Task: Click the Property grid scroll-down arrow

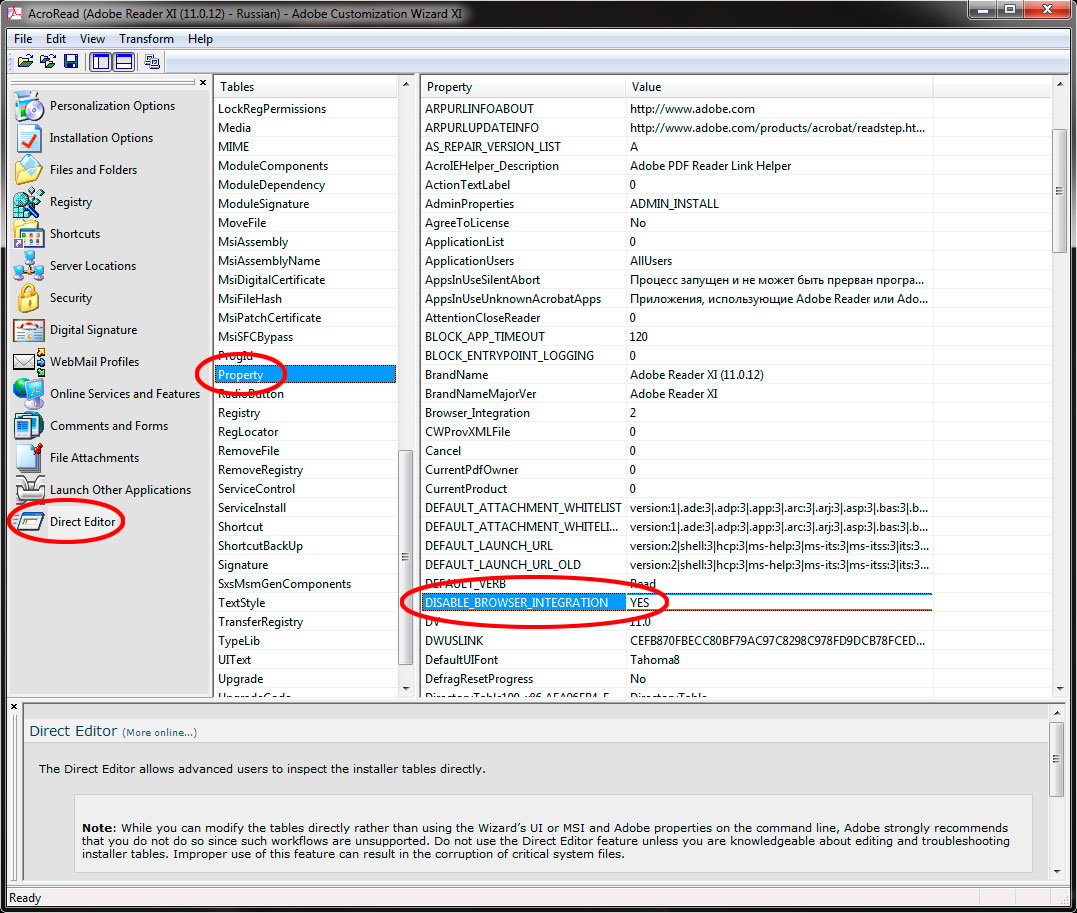Action: click(x=1060, y=688)
